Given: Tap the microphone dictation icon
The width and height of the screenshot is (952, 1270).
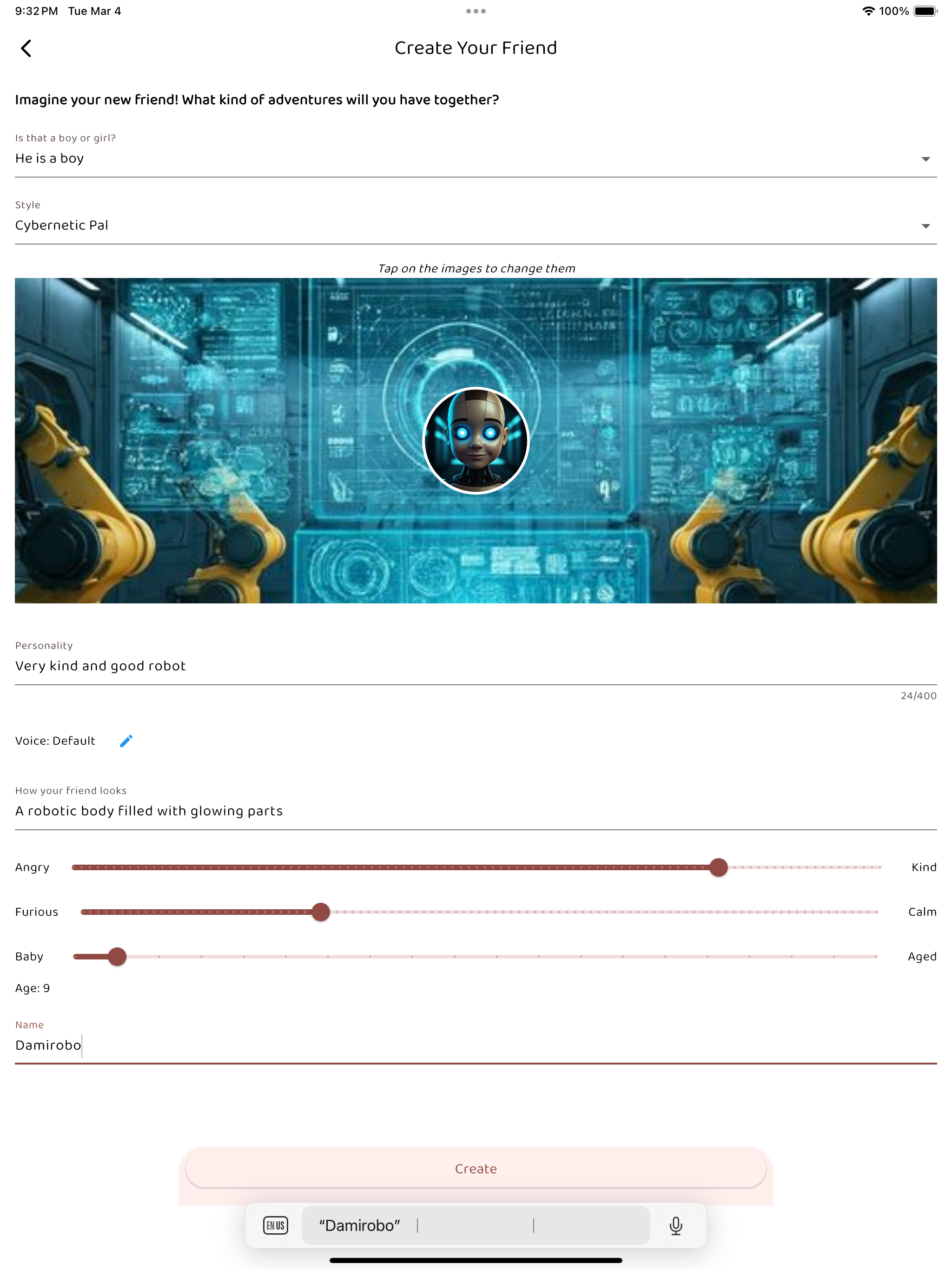Looking at the screenshot, I should (x=676, y=1225).
